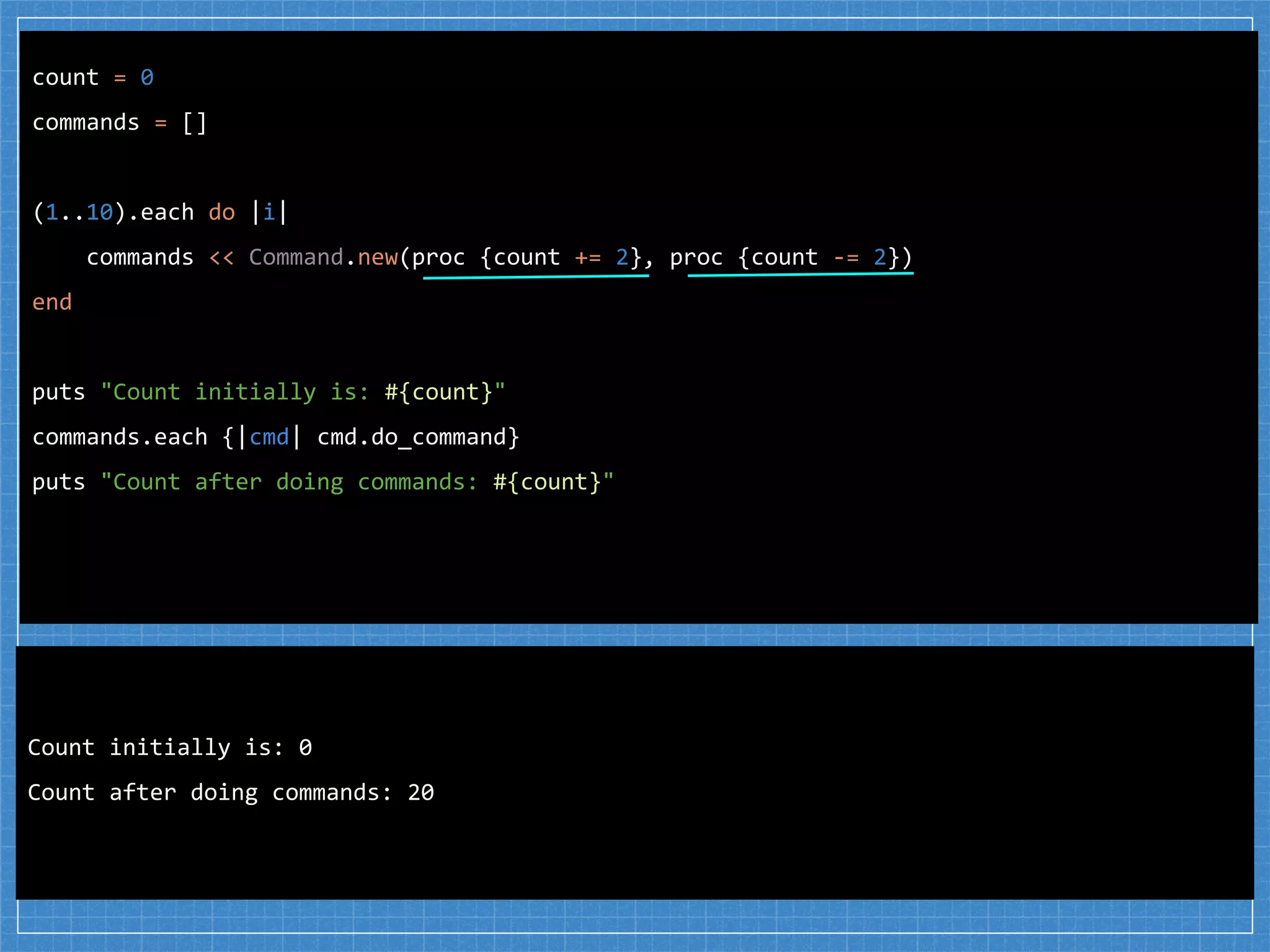Click the underlined "proc {count -= 2}"
The image size is (1270, 952).
pyautogui.click(x=784, y=257)
